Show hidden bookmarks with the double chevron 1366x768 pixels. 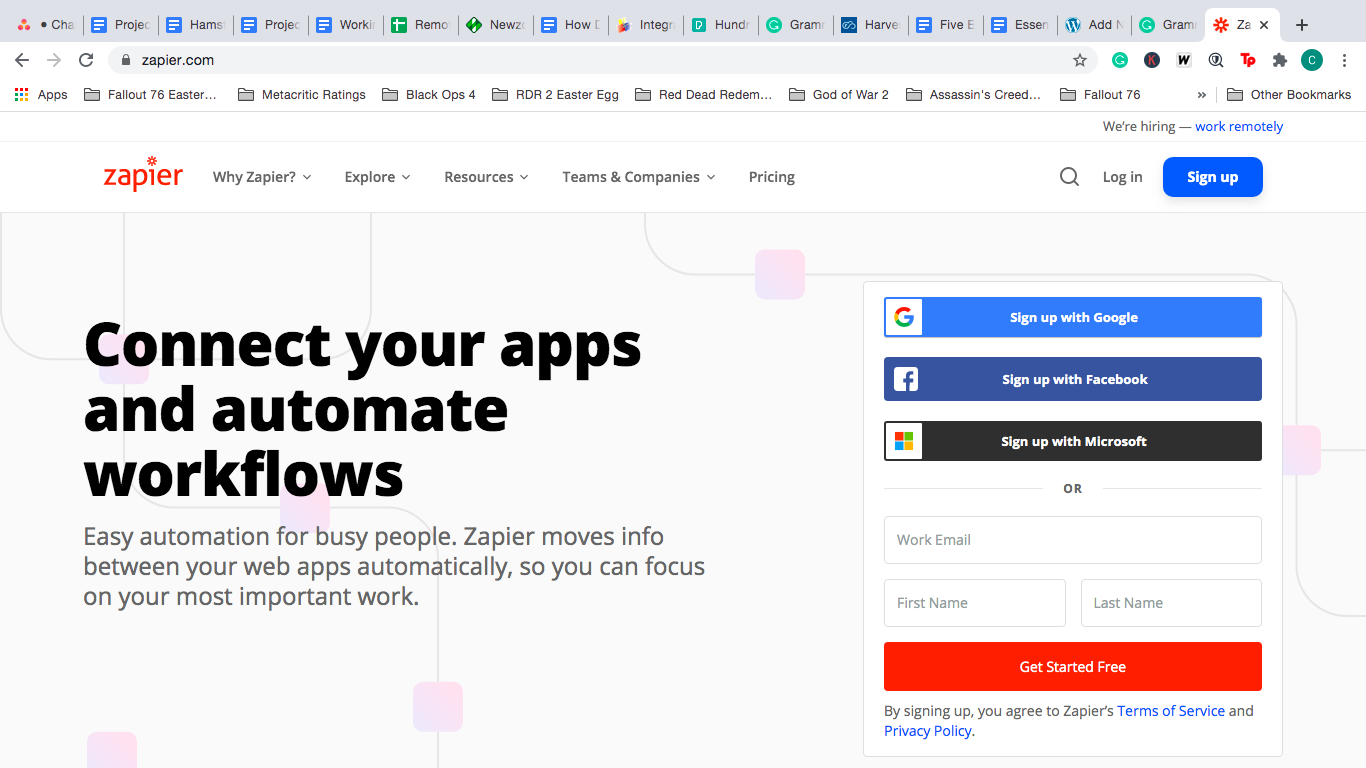1201,95
